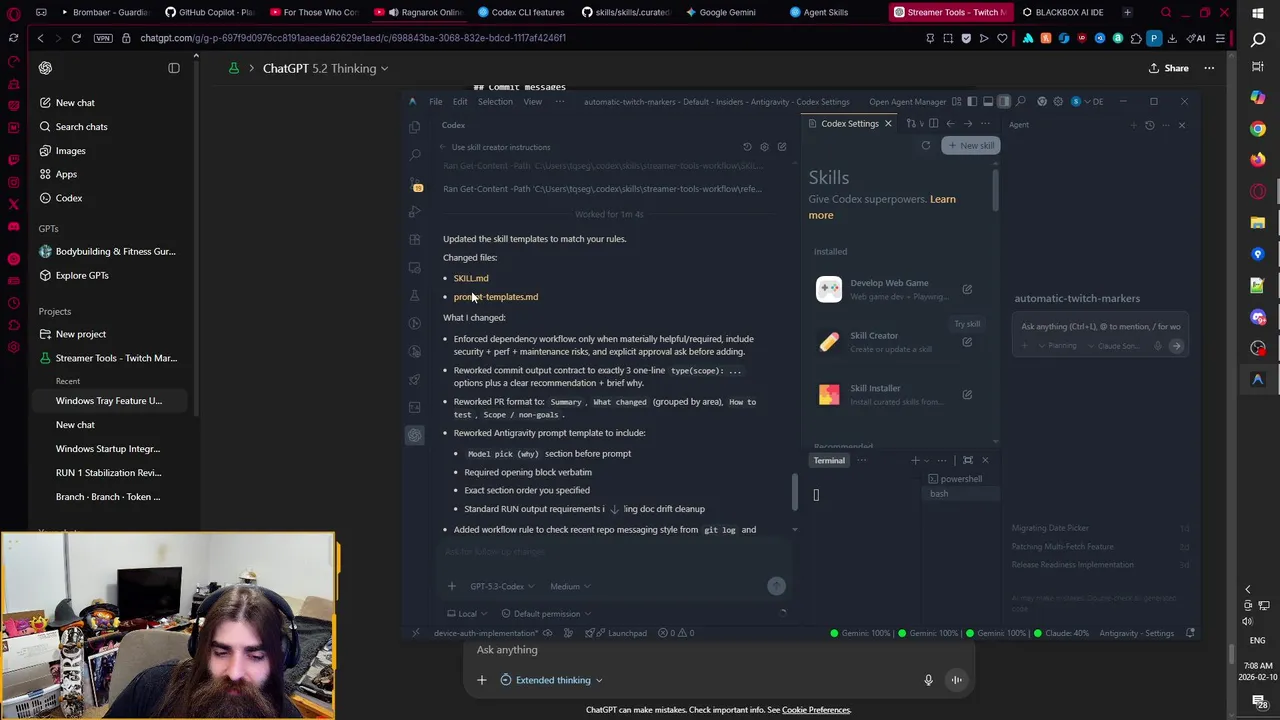Open Bodybuilding & Fitness Guru GPT
Screen dimensions: 1280x720
click(115, 251)
